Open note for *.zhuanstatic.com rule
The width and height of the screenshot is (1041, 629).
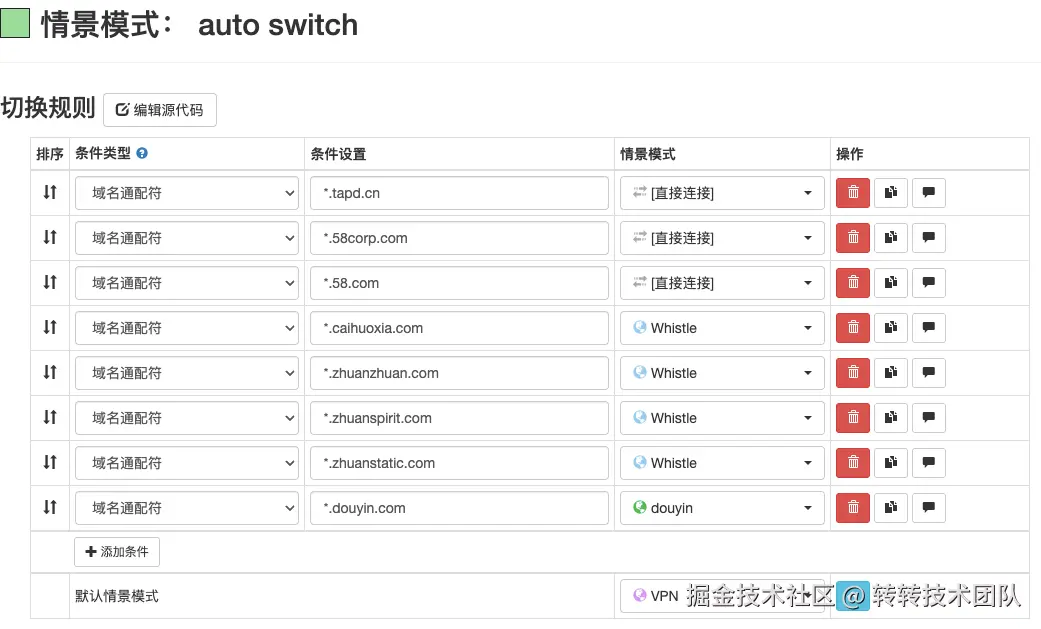928,463
